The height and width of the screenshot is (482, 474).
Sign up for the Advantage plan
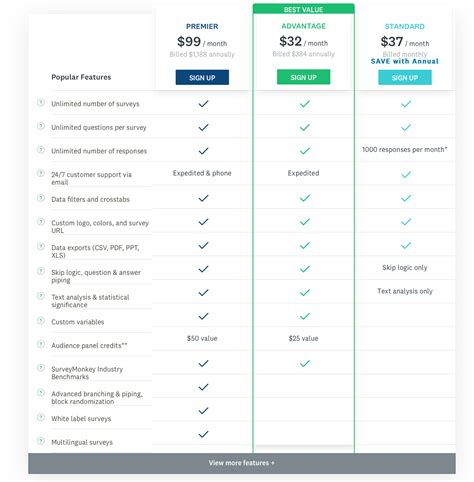[x=303, y=77]
